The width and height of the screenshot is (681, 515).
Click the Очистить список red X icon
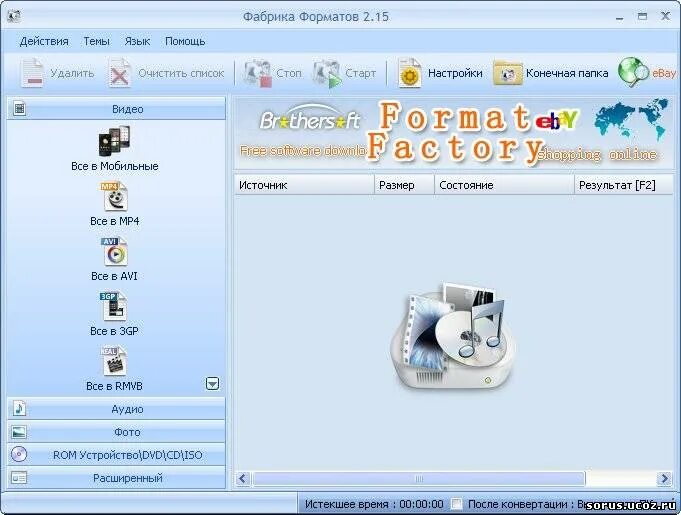(x=119, y=73)
